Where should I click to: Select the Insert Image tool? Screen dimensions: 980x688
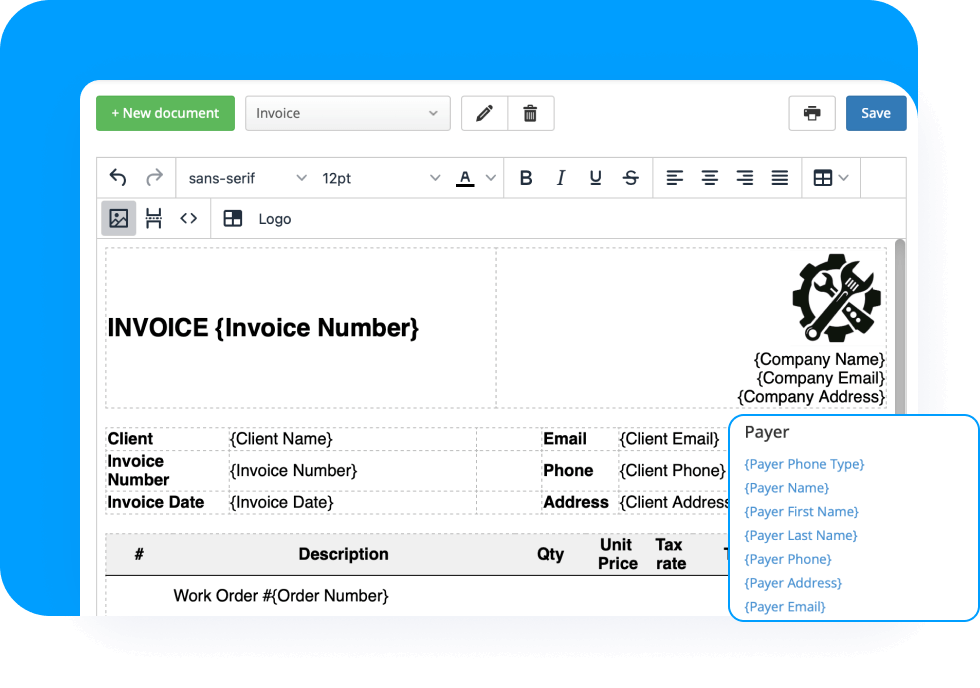click(x=119, y=218)
